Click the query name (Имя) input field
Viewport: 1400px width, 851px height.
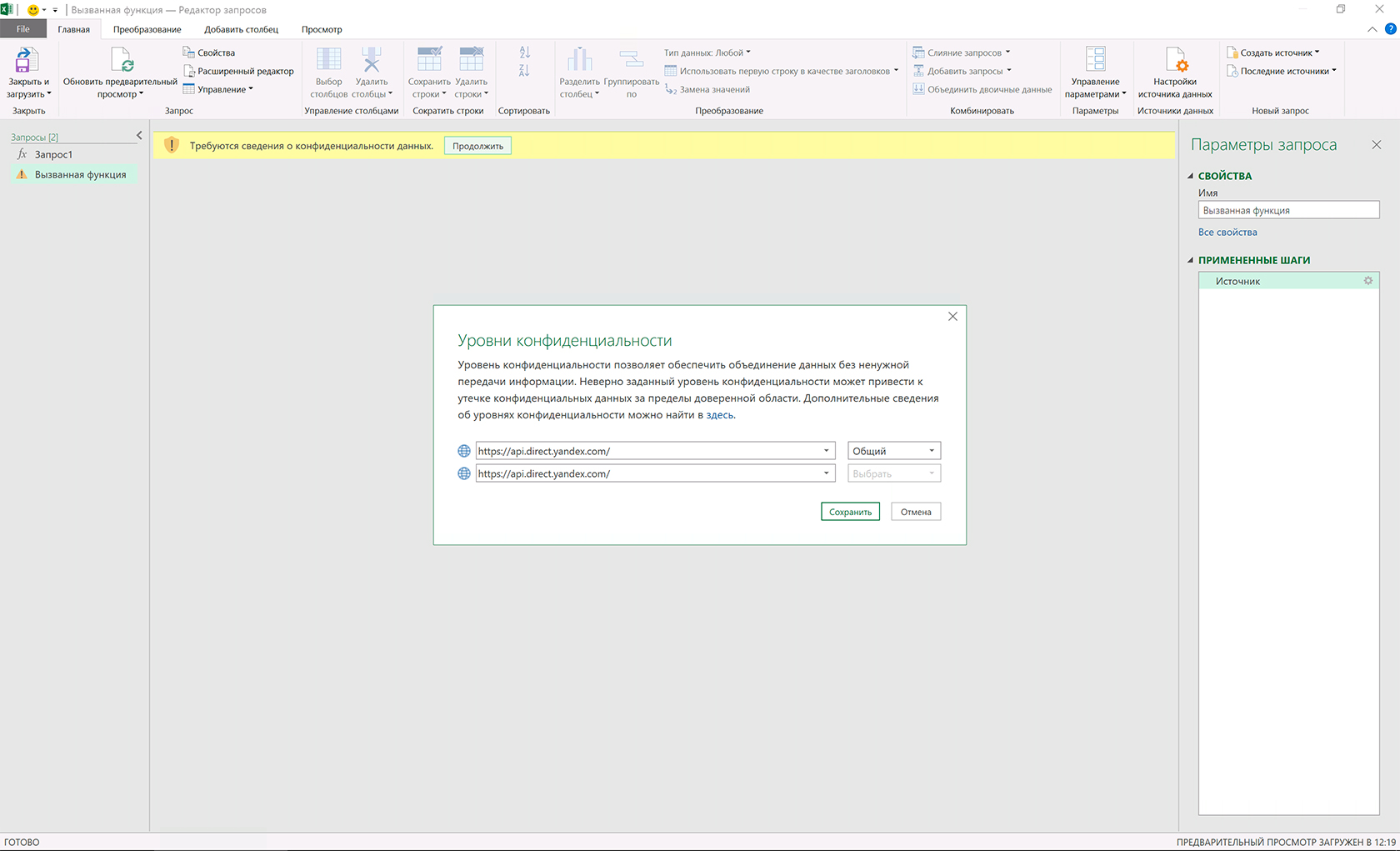(x=1288, y=210)
